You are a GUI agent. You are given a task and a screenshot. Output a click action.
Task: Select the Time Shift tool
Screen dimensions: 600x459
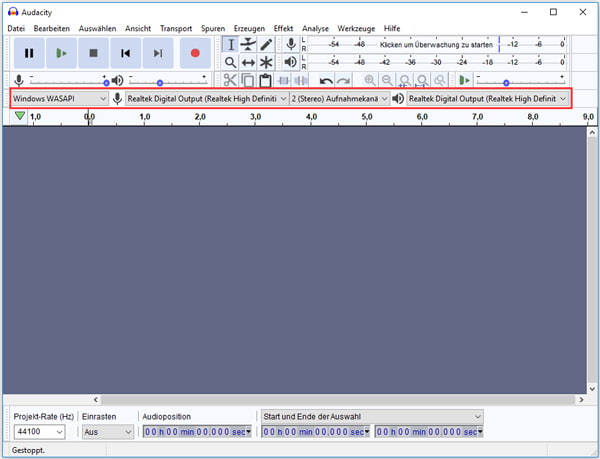click(248, 62)
